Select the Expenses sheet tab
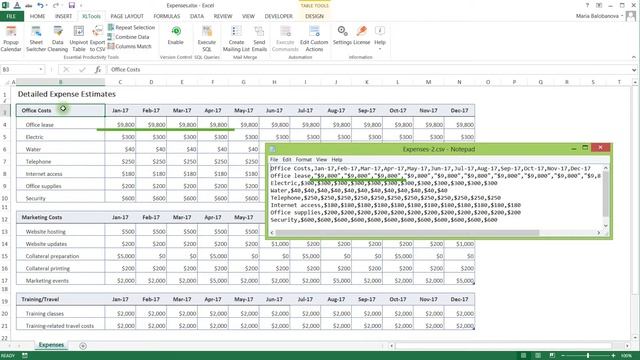 (51, 345)
